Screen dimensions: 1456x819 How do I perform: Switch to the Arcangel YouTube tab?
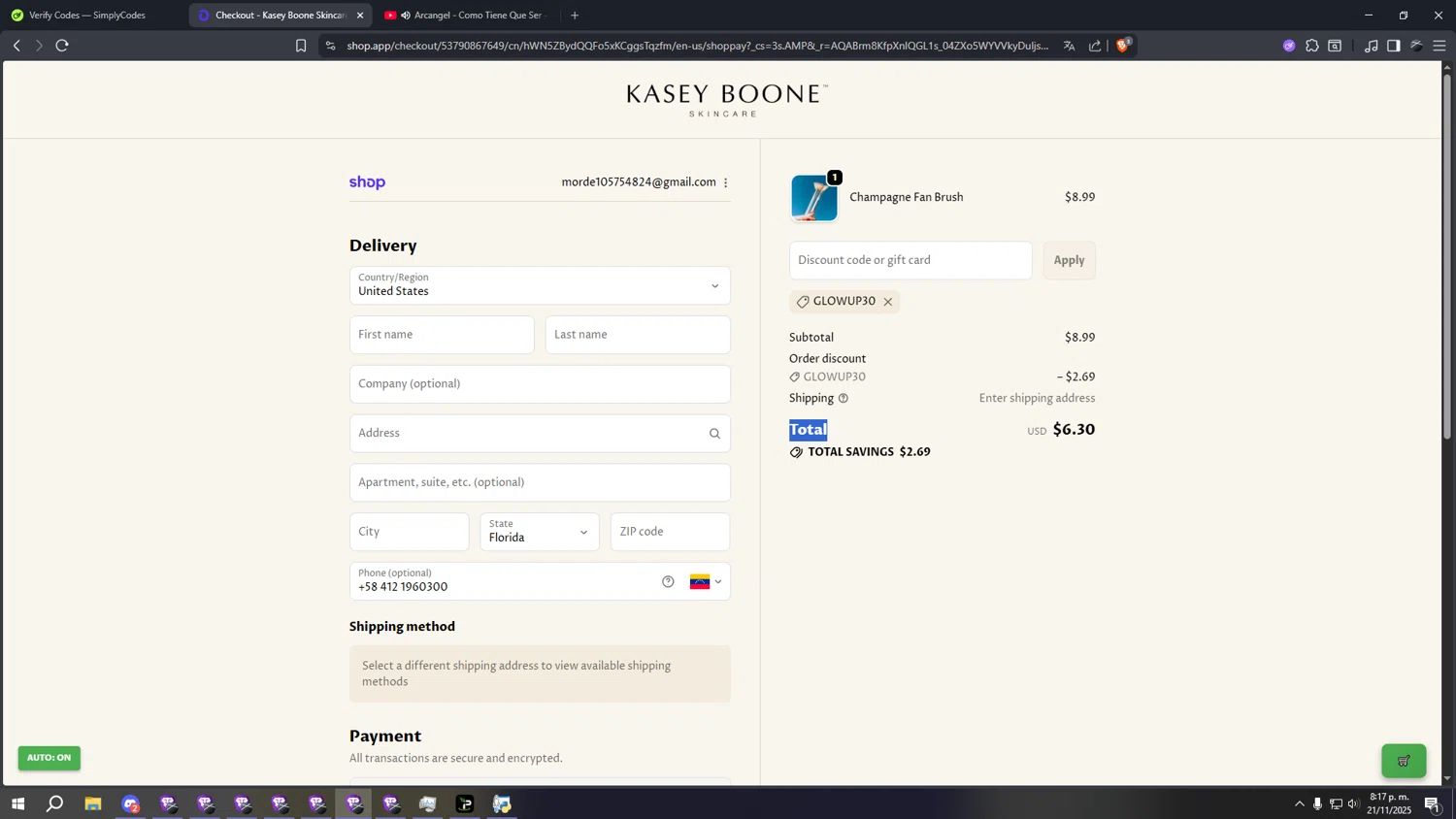tap(466, 16)
